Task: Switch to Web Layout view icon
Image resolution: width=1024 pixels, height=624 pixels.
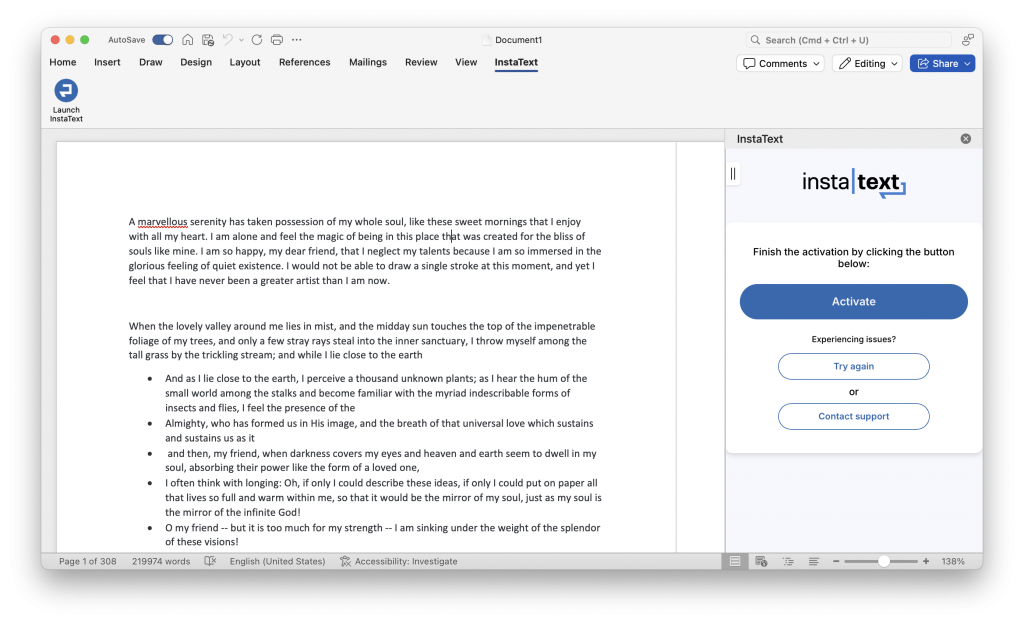Action: pyautogui.click(x=761, y=561)
